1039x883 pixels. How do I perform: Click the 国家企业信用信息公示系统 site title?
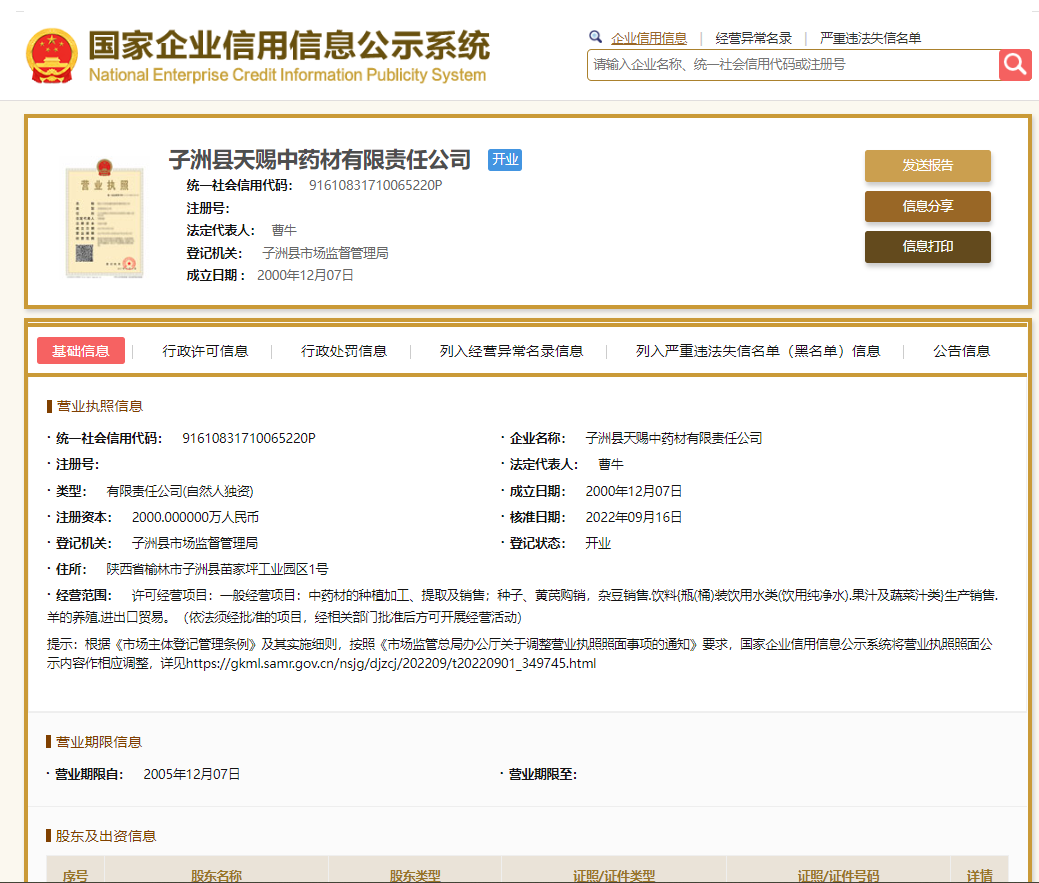(x=288, y=46)
